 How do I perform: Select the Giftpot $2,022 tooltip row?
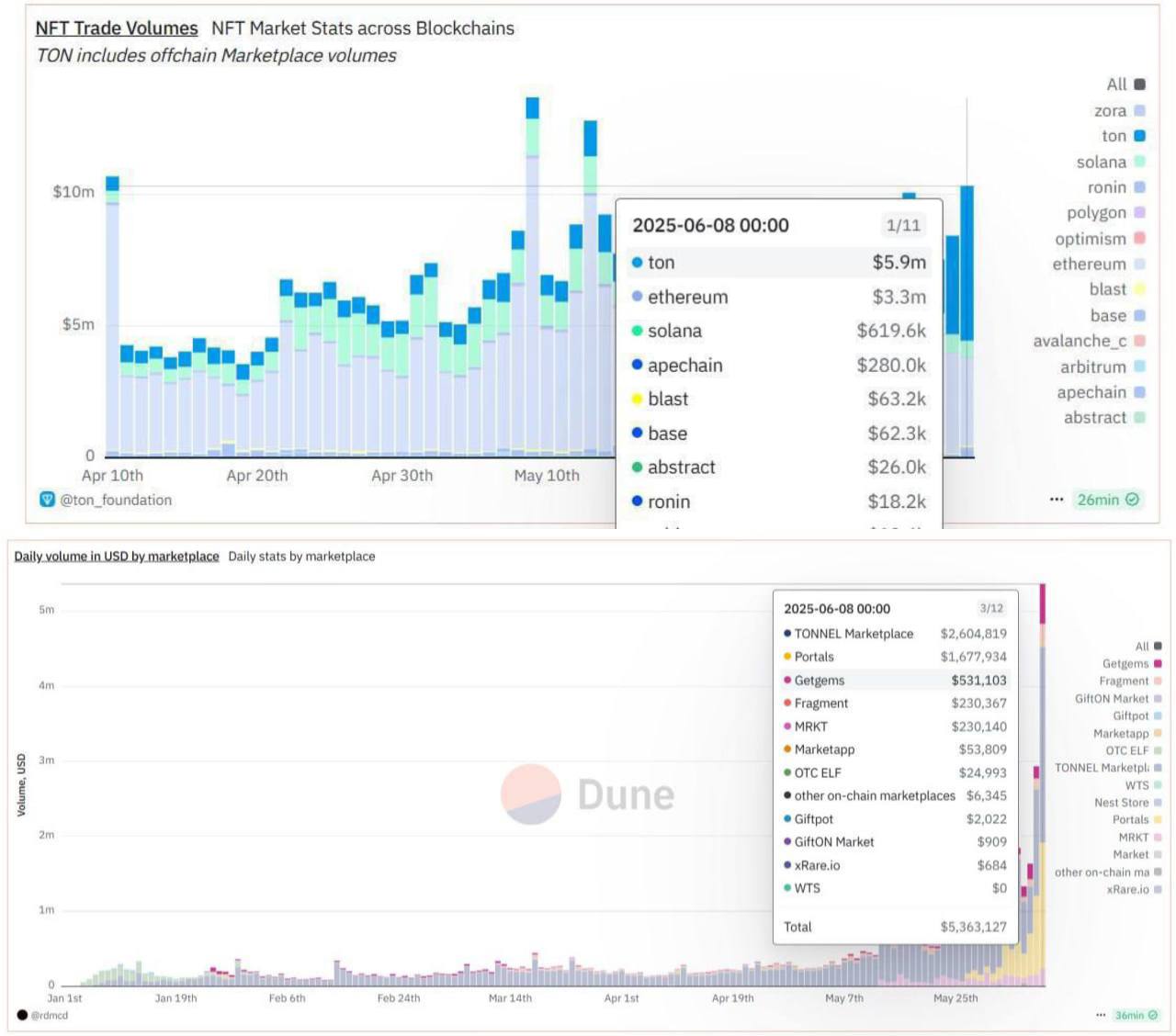coord(895,819)
